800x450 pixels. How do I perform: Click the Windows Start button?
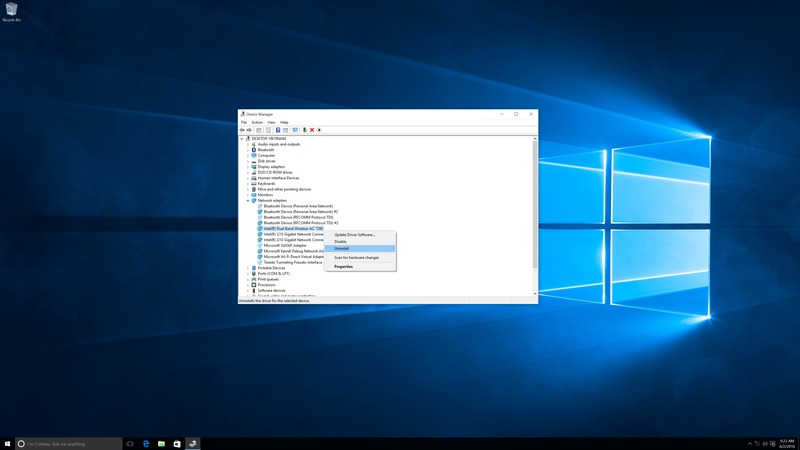tap(8, 443)
